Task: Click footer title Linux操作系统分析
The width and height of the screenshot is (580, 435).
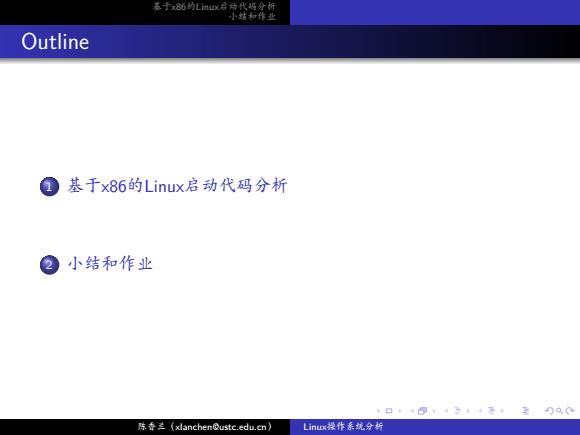Action: click(343, 426)
